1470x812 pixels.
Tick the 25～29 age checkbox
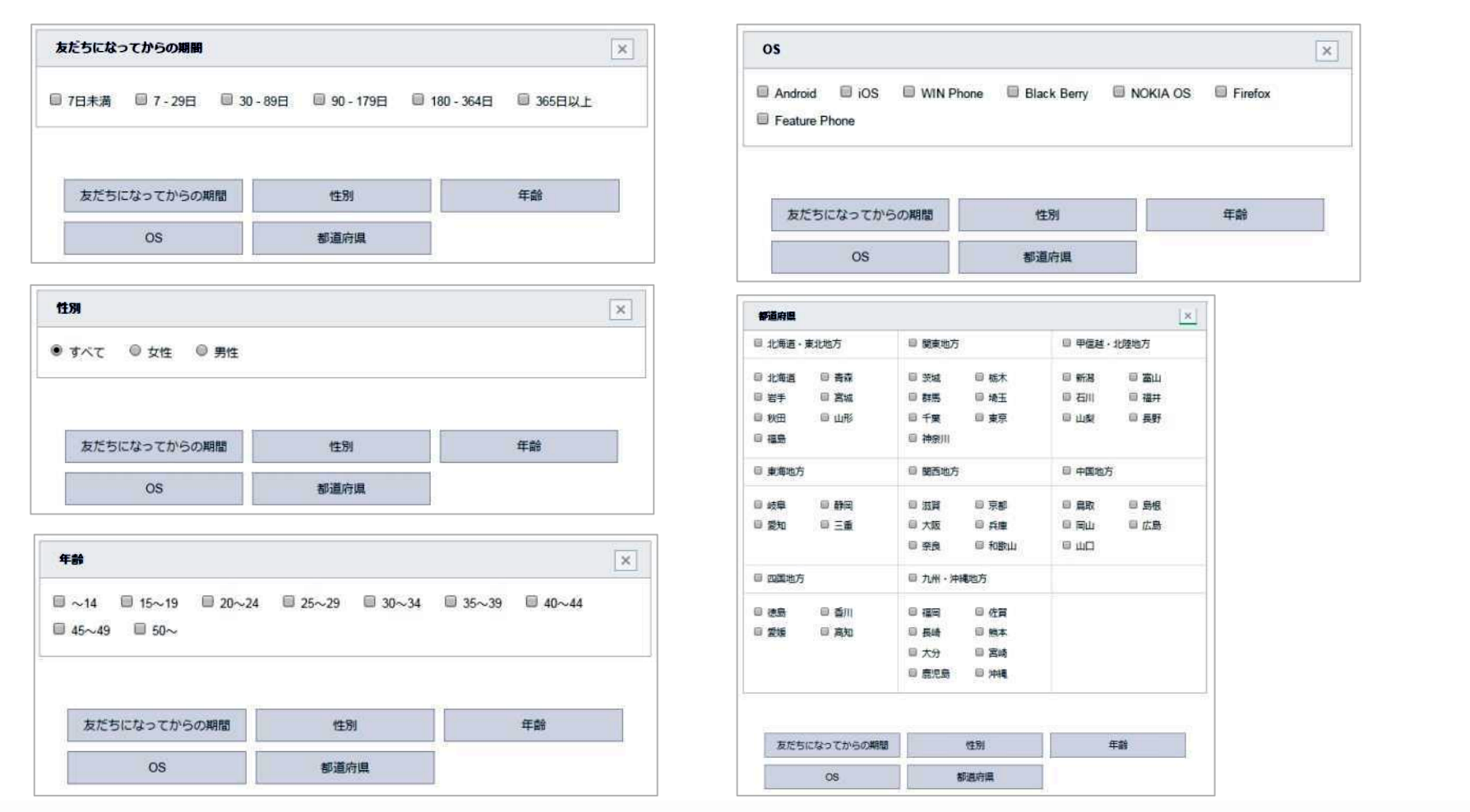coord(289,602)
